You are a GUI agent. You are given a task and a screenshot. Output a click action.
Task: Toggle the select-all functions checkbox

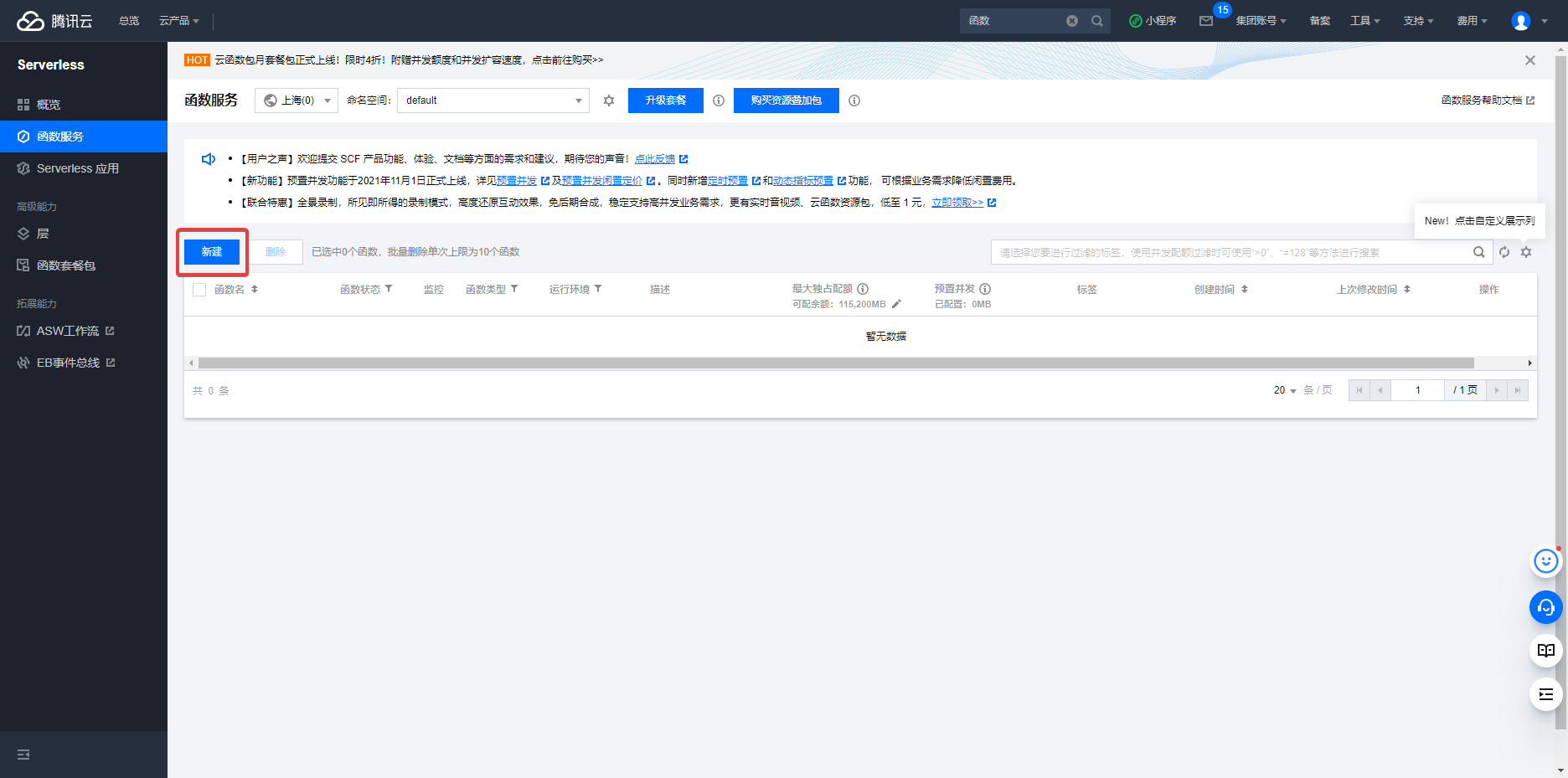(199, 290)
